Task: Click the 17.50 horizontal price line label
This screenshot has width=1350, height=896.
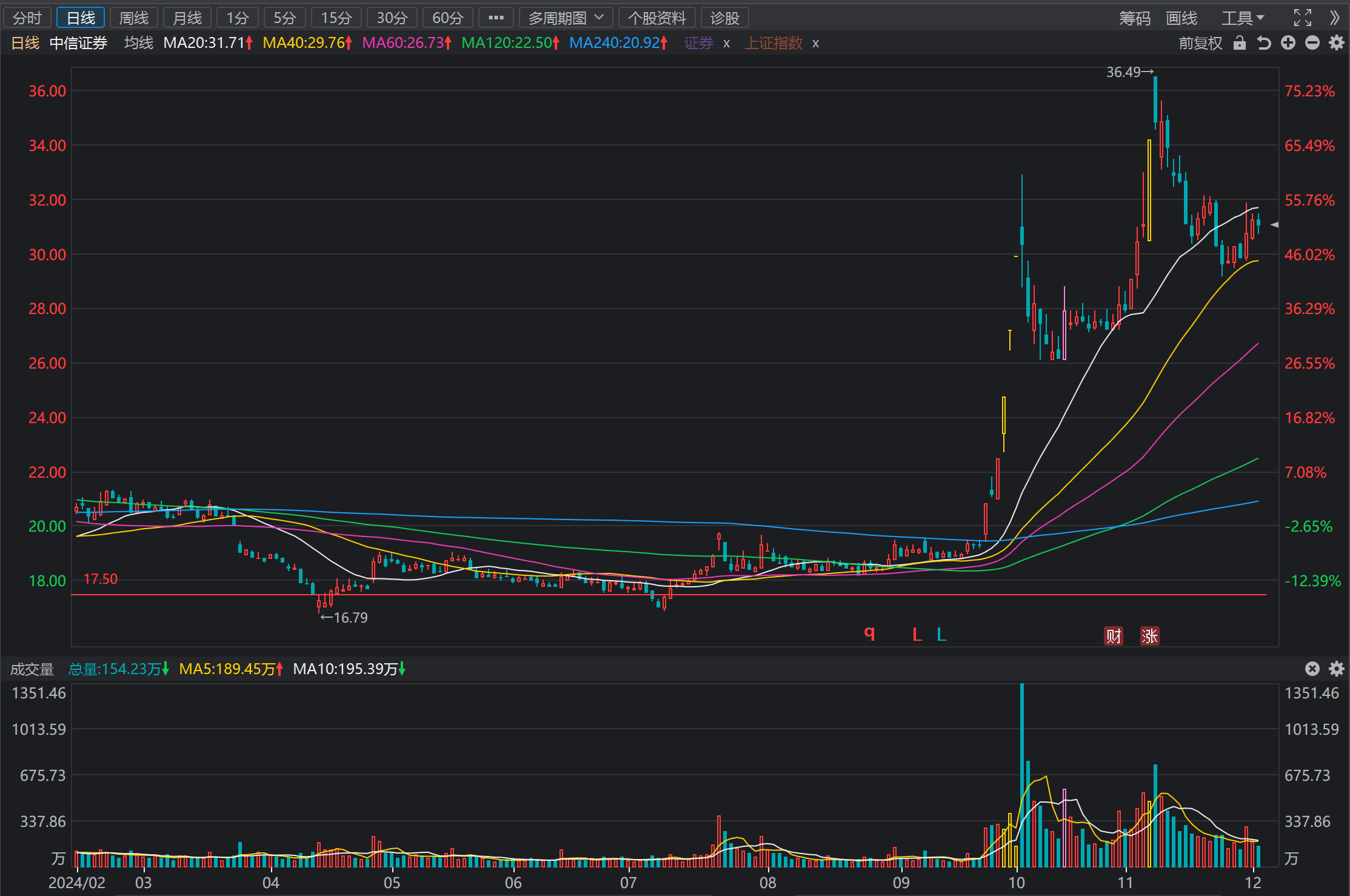Action: tap(101, 579)
